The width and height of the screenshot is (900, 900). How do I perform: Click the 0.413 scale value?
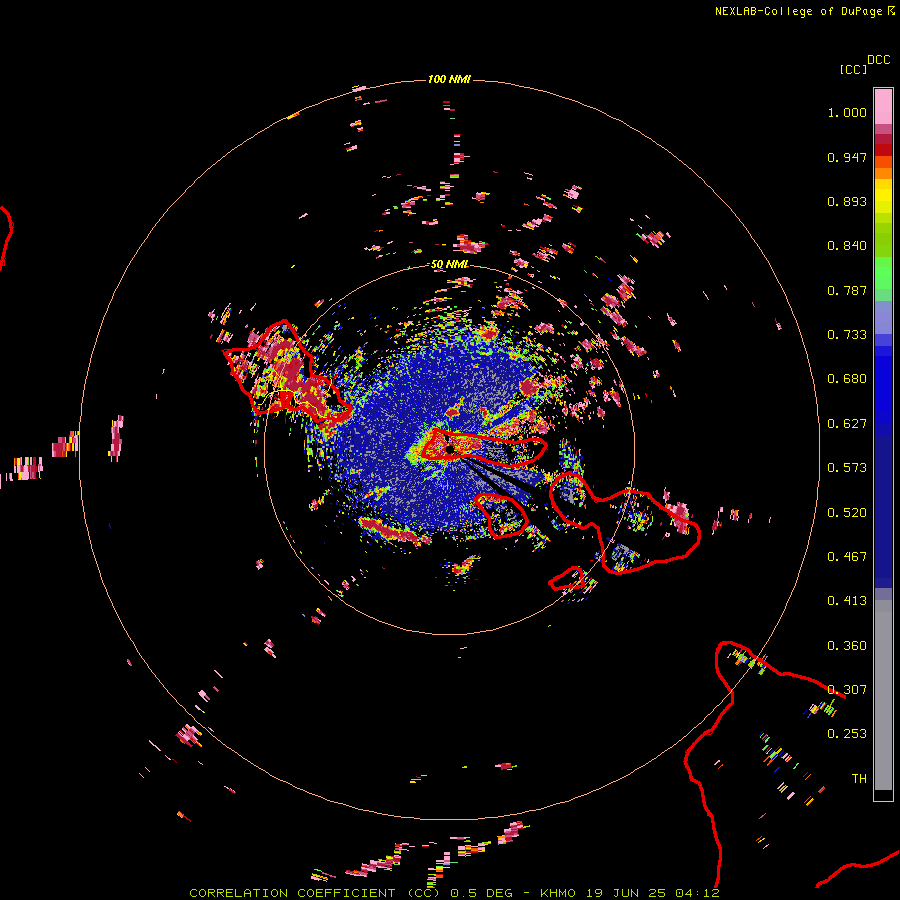[x=847, y=601]
